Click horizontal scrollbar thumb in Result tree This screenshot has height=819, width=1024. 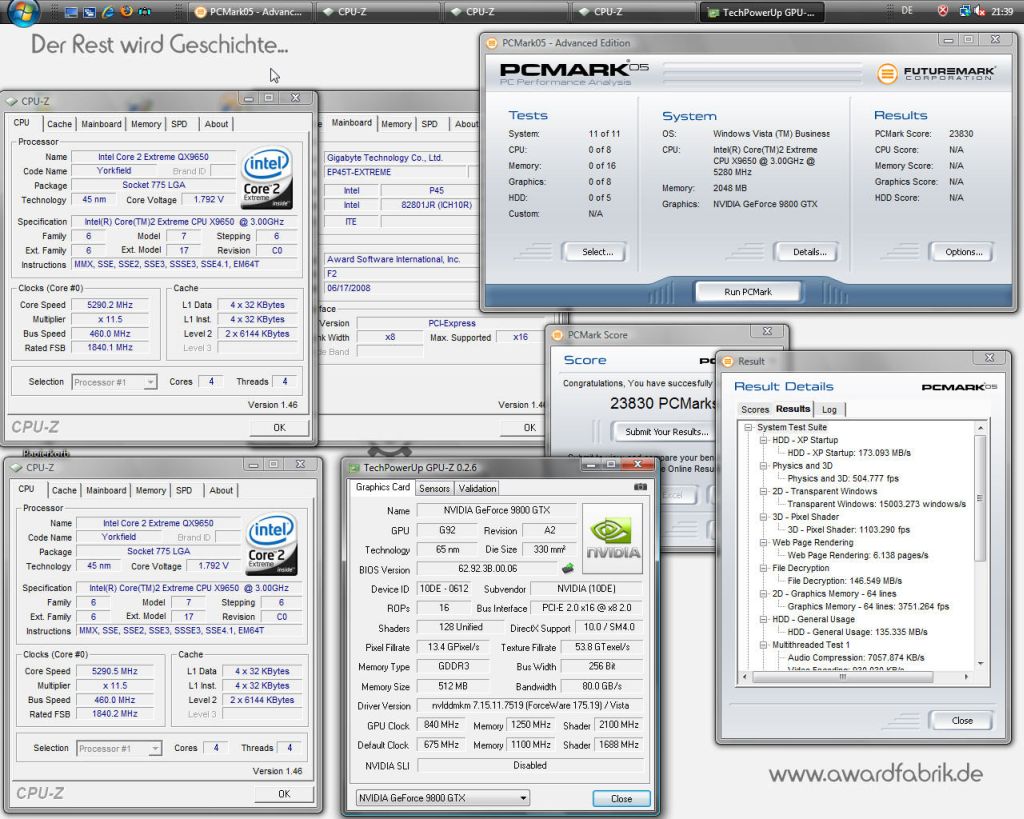click(842, 677)
